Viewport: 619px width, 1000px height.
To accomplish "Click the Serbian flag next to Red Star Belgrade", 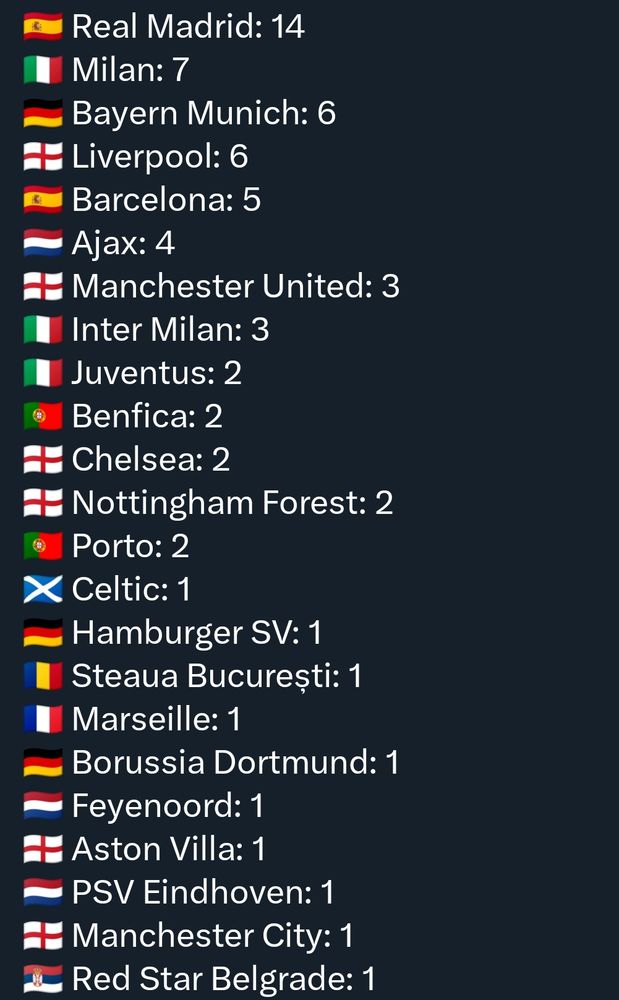I will coord(43,979).
